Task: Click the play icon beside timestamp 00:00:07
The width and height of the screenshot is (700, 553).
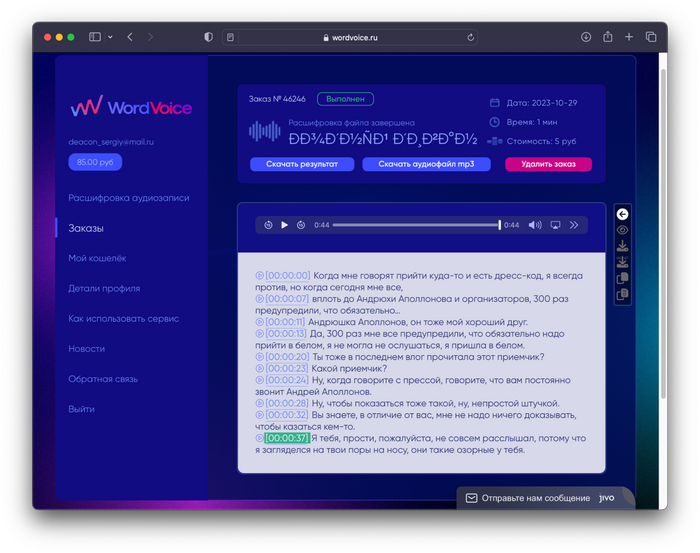Action: click(259, 299)
